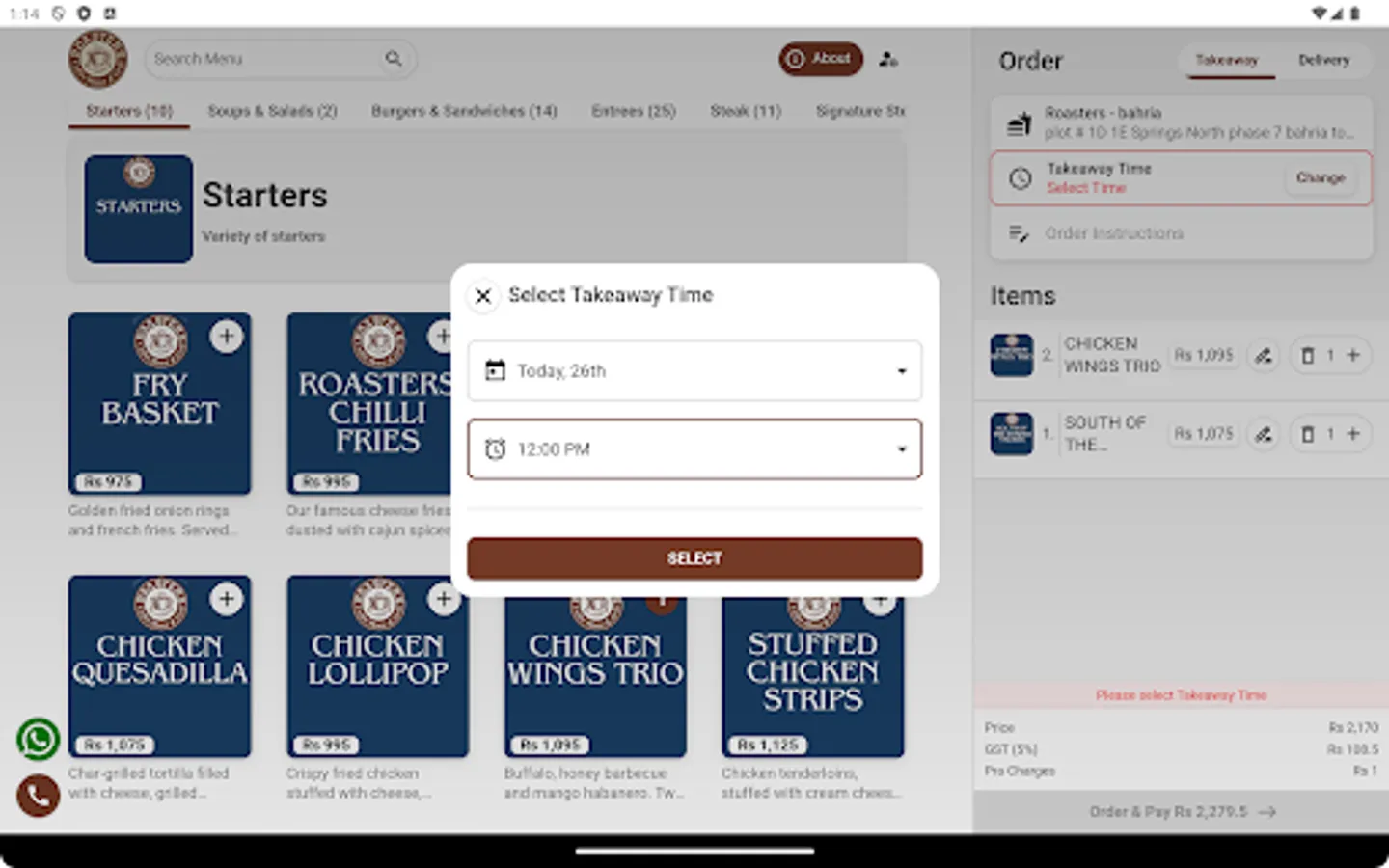The height and width of the screenshot is (868, 1389).
Task: Click the account person icon in the top bar
Action: (x=886, y=59)
